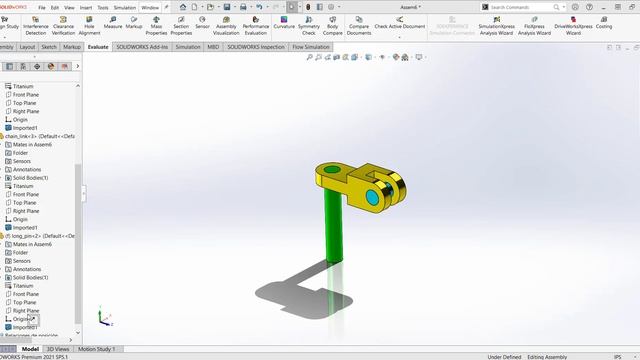Run Performance Evaluation

(x=256, y=26)
